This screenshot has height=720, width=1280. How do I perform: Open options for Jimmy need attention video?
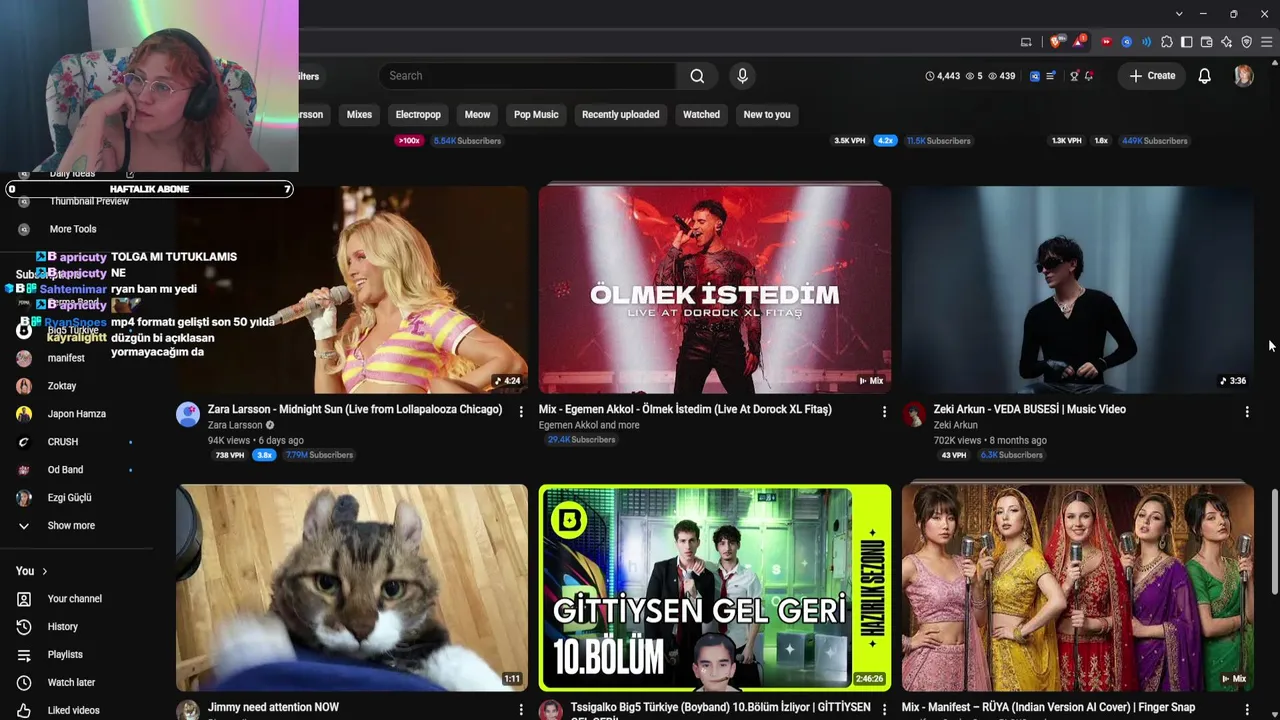[521, 709]
